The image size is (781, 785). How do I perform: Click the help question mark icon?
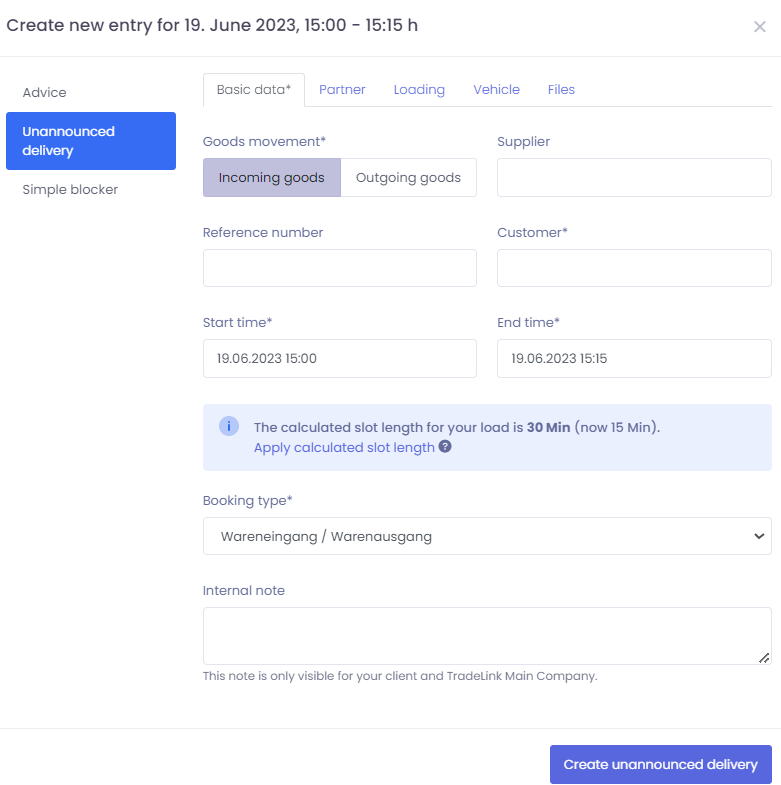tap(445, 447)
